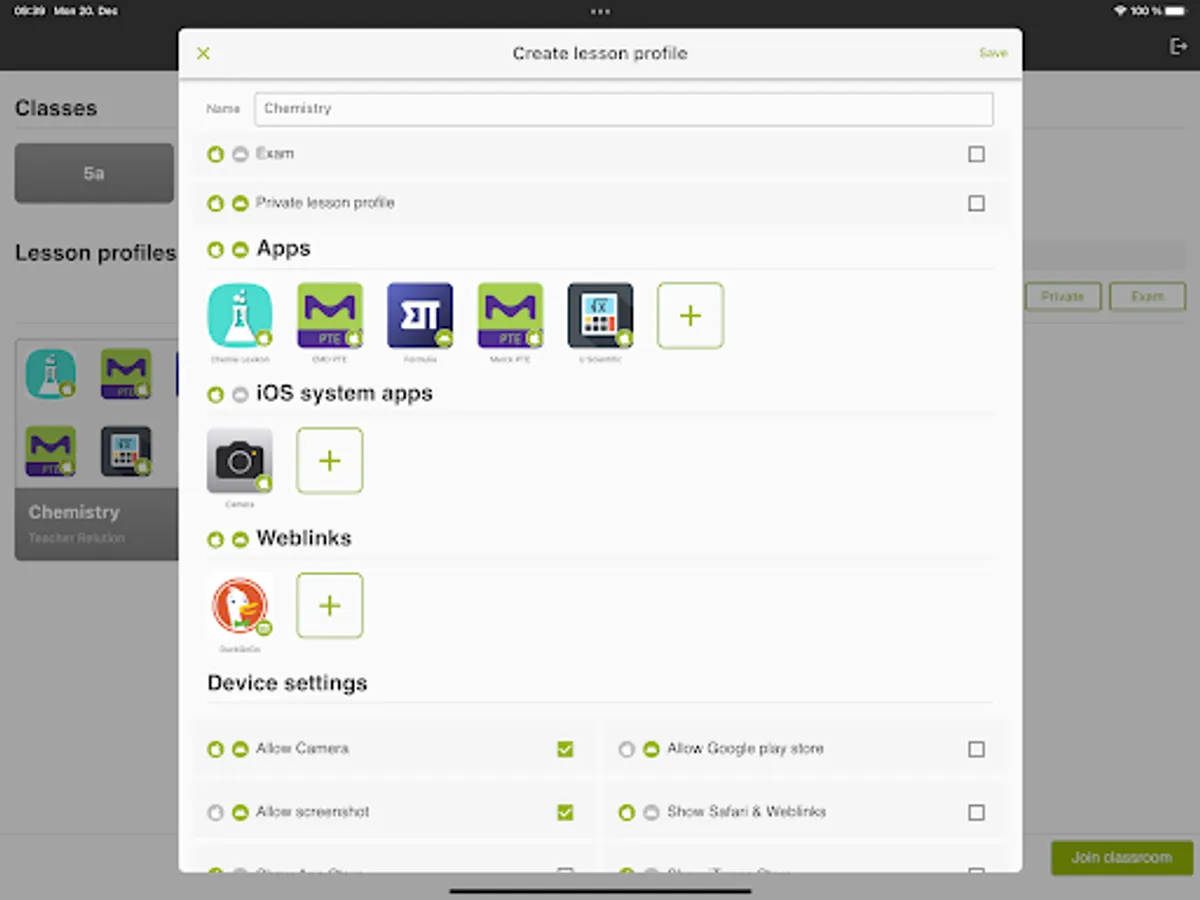Click the Apple platform icon beside Show Safari & Weblinks
Screen dimensions: 1200x900
[x=626, y=812]
